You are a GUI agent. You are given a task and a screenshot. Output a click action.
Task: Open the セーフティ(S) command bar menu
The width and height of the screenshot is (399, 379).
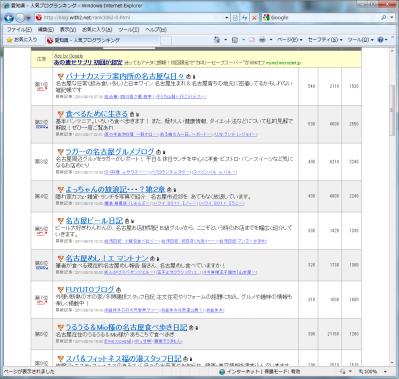click(x=325, y=40)
